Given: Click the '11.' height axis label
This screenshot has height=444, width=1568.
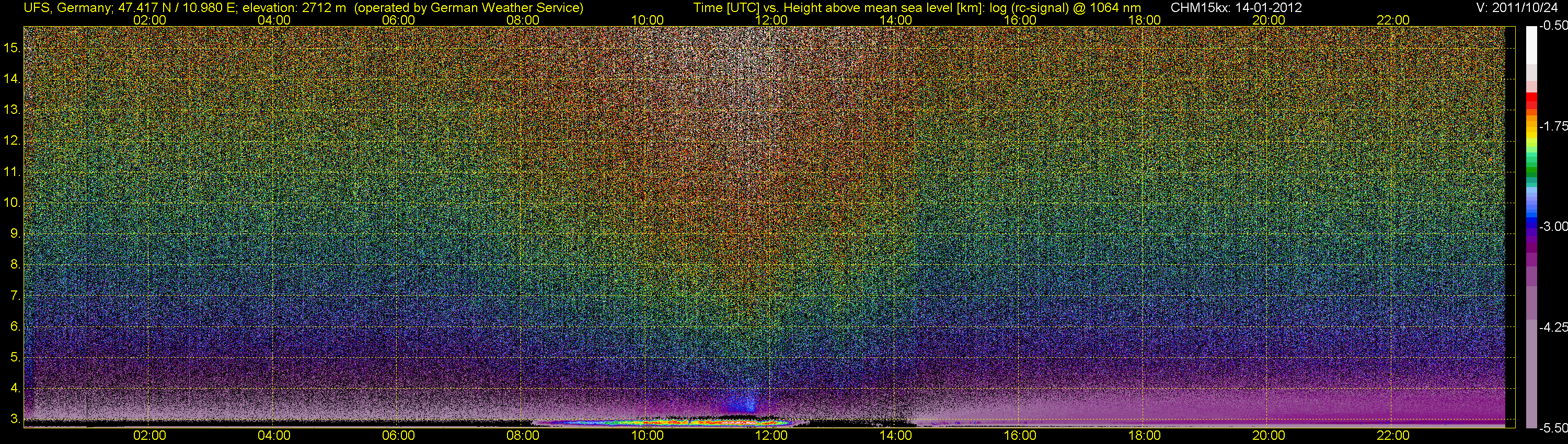Looking at the screenshot, I should pyautogui.click(x=11, y=171).
